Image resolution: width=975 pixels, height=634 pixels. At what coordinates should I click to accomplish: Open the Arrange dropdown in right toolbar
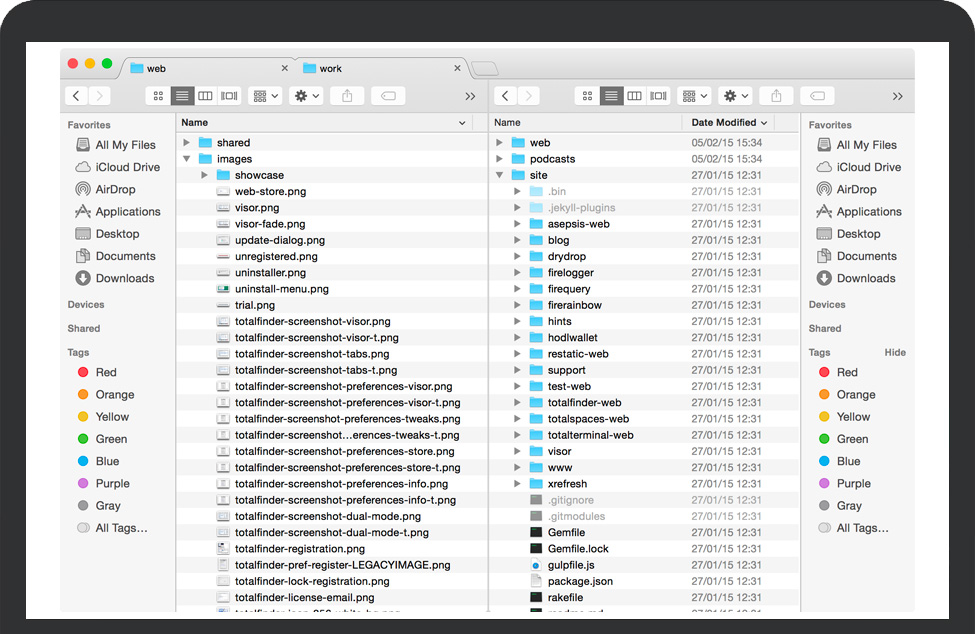693,96
